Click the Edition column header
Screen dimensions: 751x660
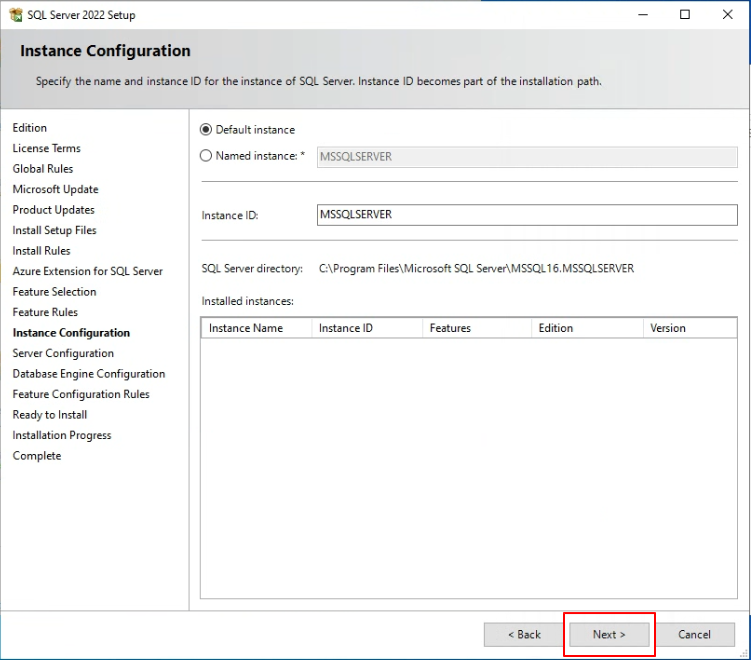pos(587,328)
